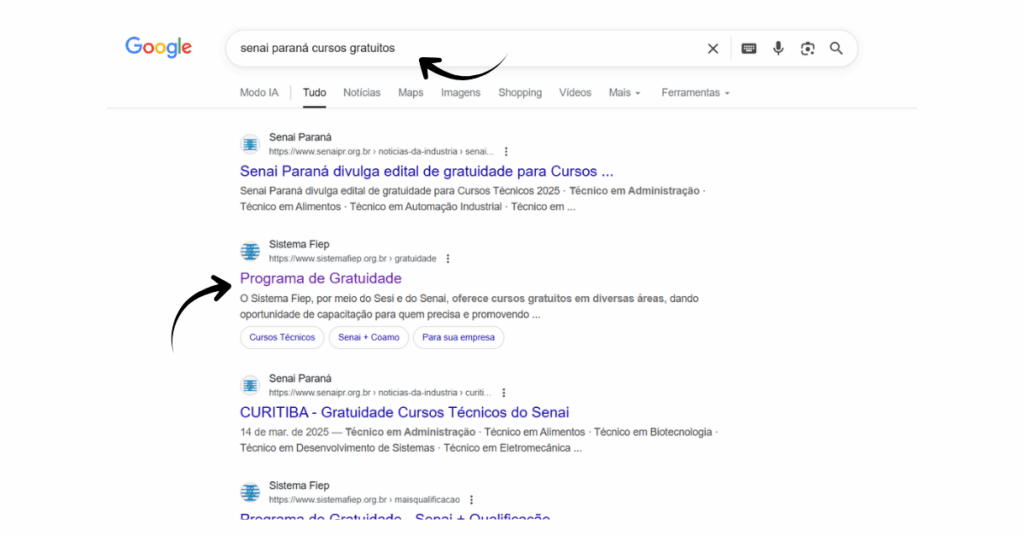Switch to the Notícias tab
The height and width of the screenshot is (536, 1024).
362,93
